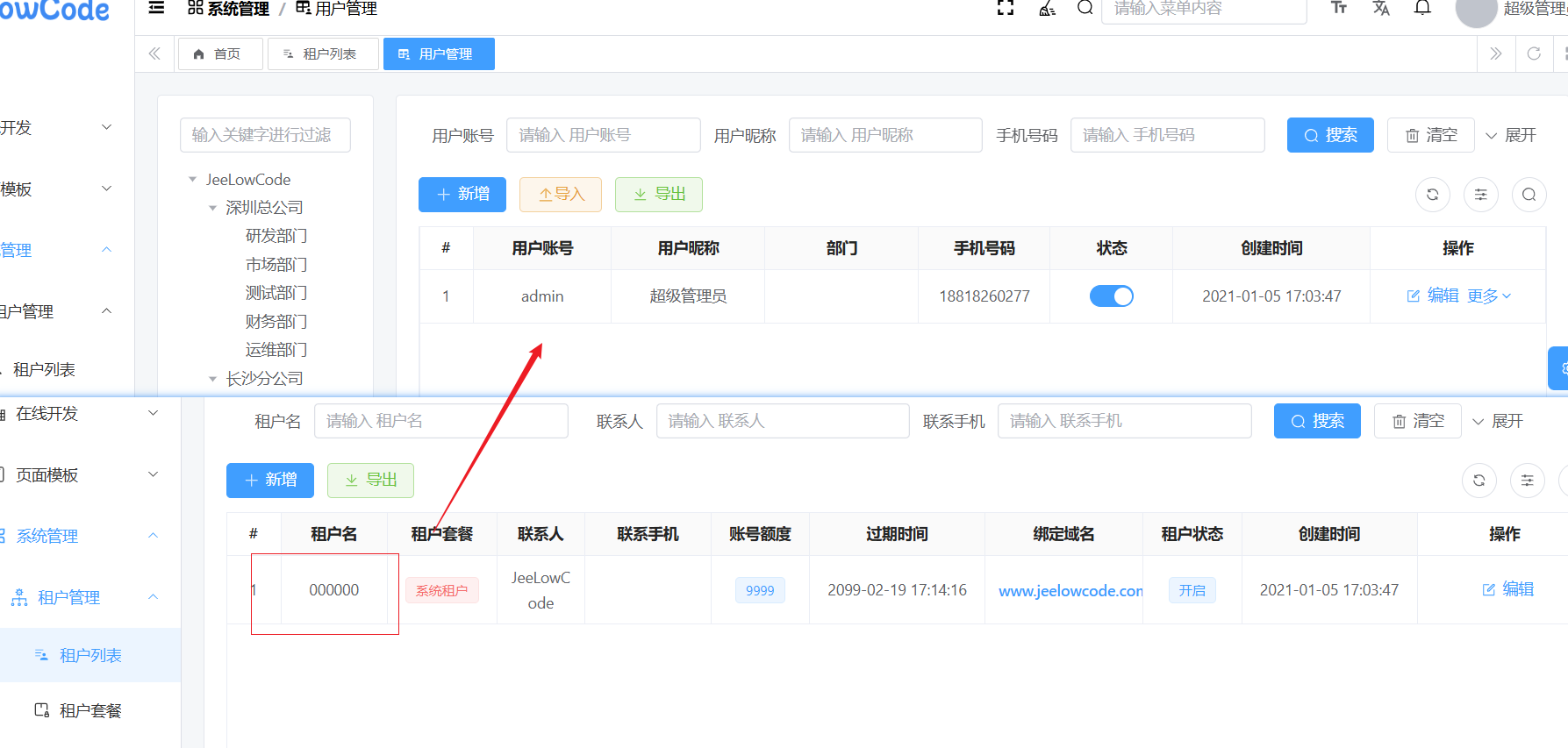Select 研发部门 in the department tree
The width and height of the screenshot is (1568, 748).
pos(276,236)
